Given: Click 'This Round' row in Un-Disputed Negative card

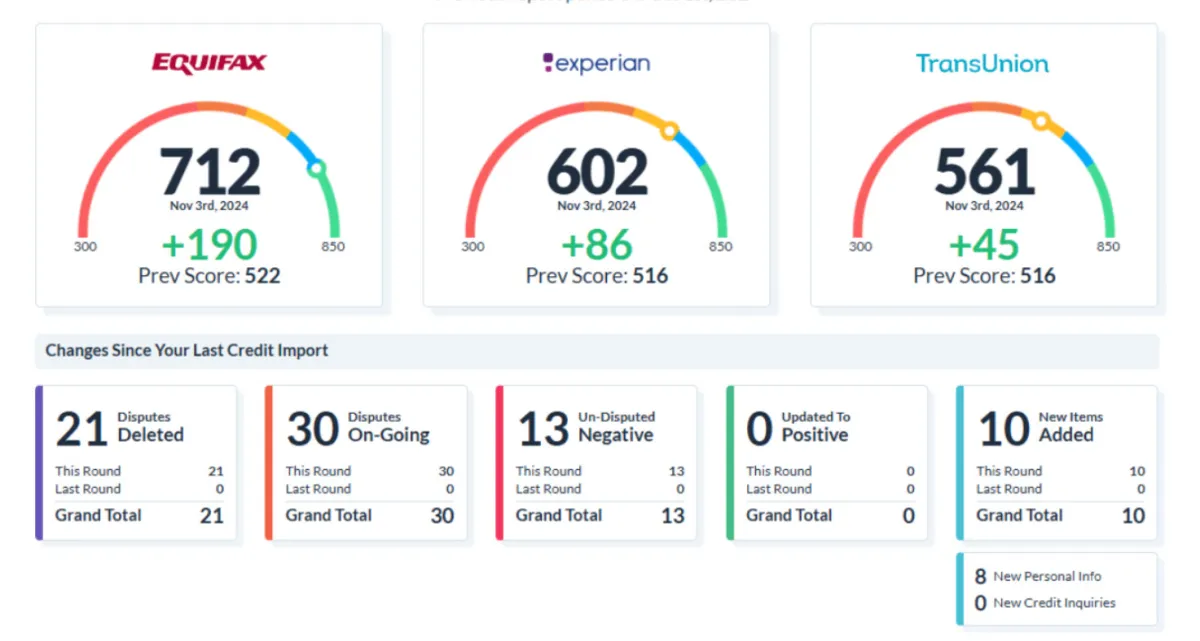Looking at the screenshot, I should click(x=600, y=471).
